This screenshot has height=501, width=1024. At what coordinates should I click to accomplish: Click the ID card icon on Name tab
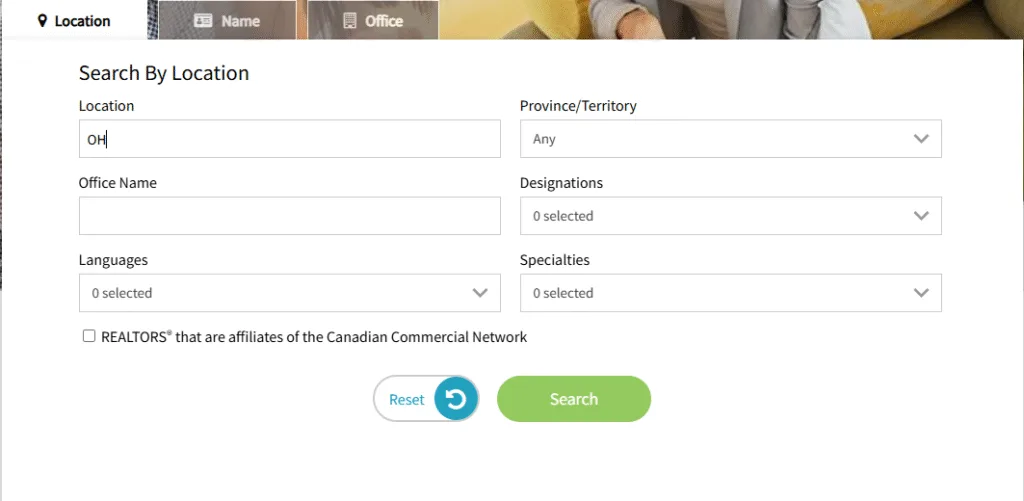click(203, 20)
